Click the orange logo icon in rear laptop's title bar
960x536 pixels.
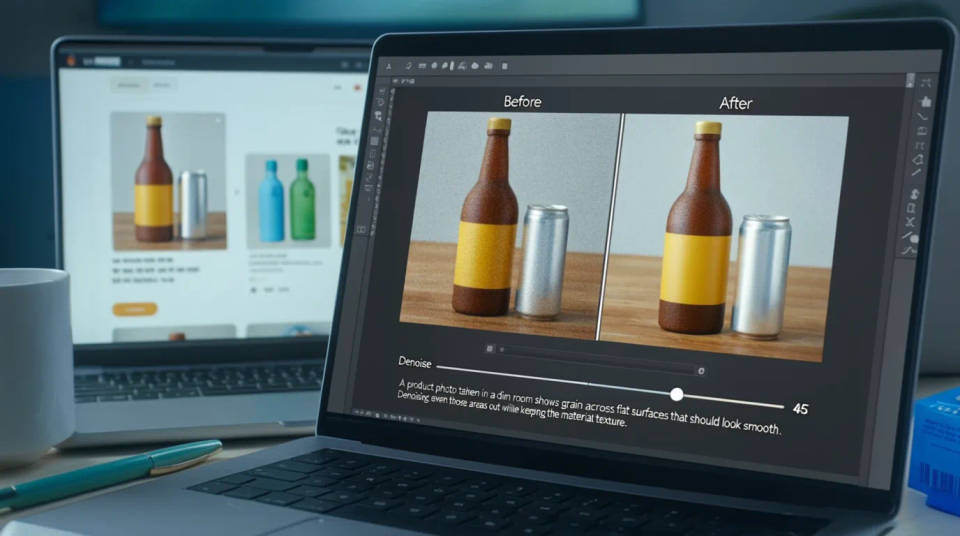point(71,61)
